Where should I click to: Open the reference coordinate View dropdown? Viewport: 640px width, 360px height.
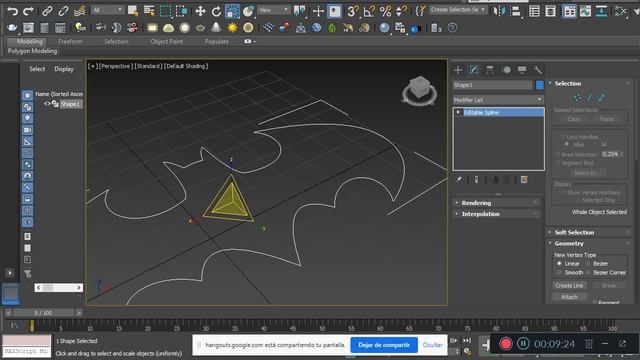pos(274,10)
